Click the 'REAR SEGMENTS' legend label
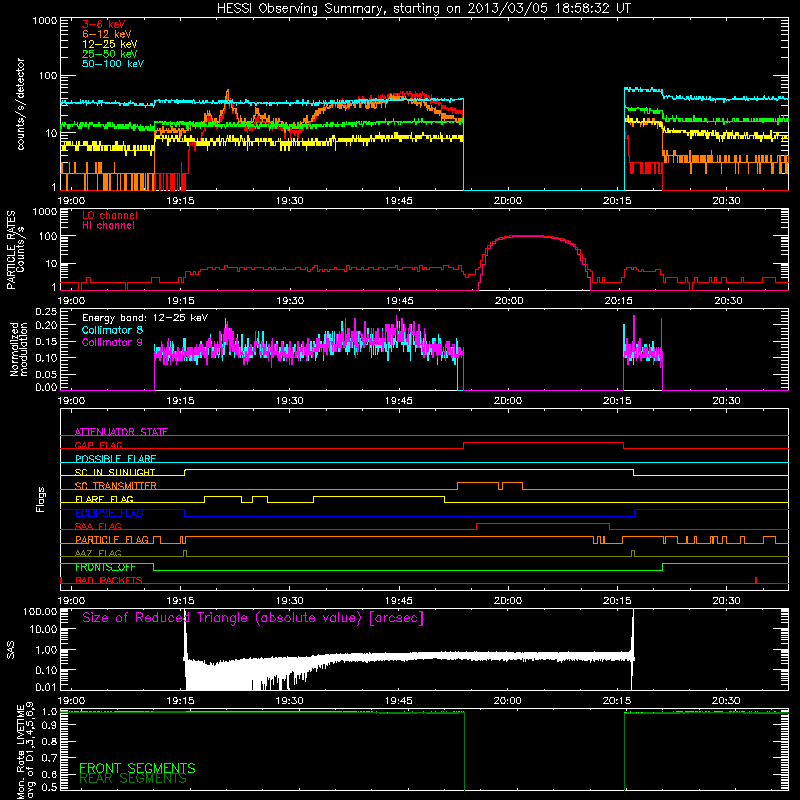This screenshot has width=800, height=800. tap(133, 779)
